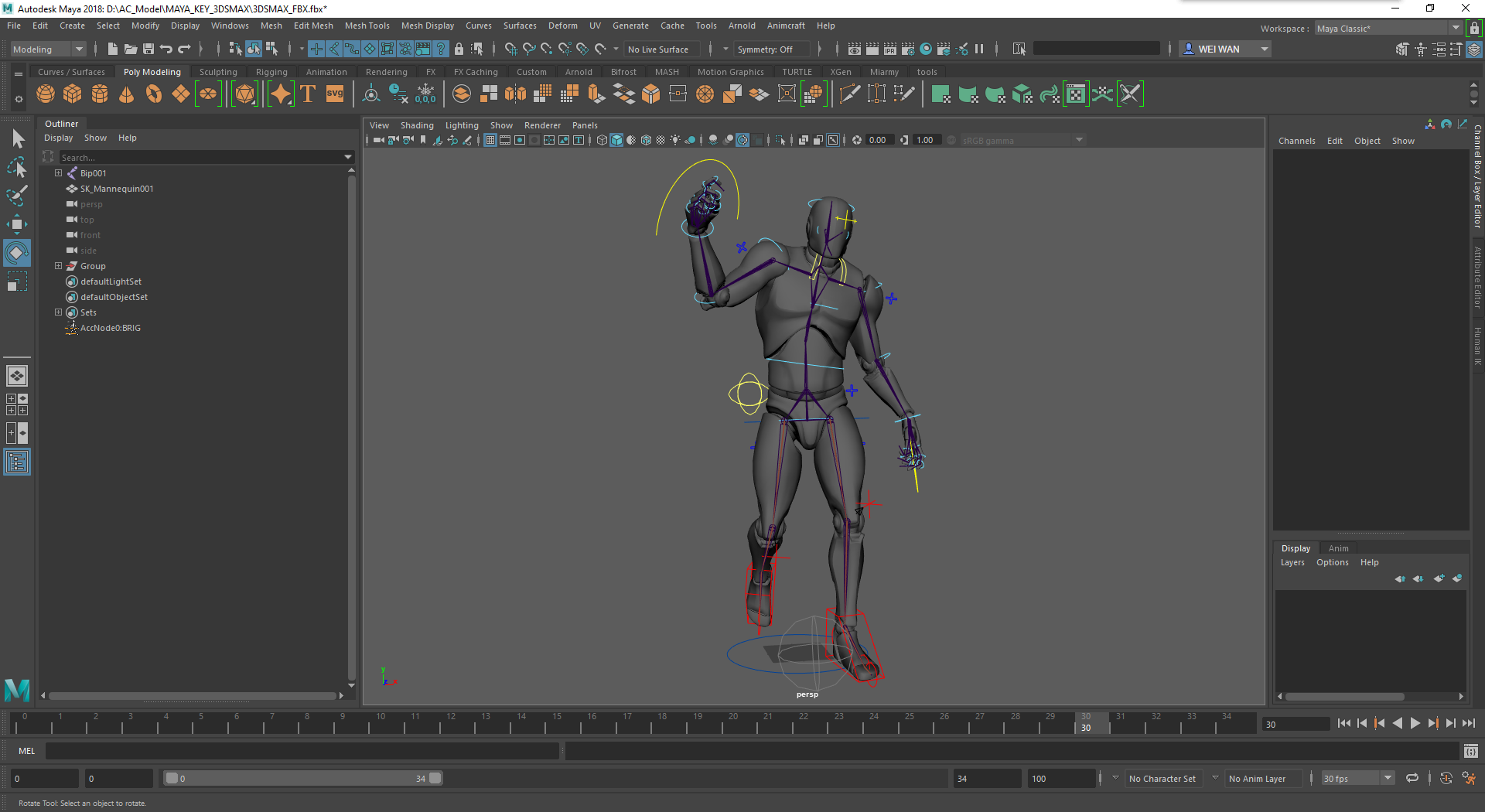Select the Paint Selection tool
Screen dimensions: 1485x812
(x=17, y=196)
